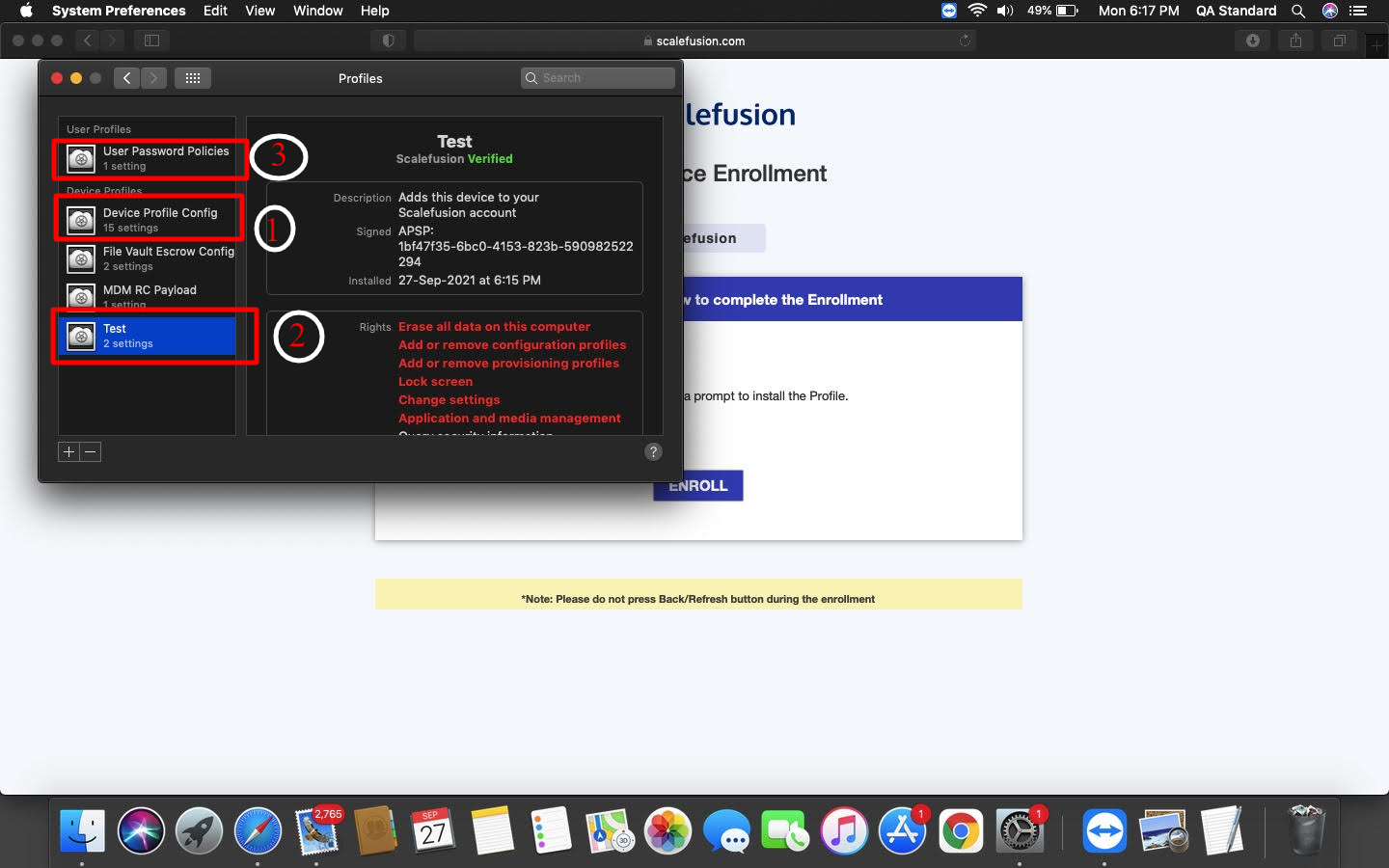This screenshot has width=1389, height=868.
Task: Open FaceTime from the Dock
Action: 785,830
